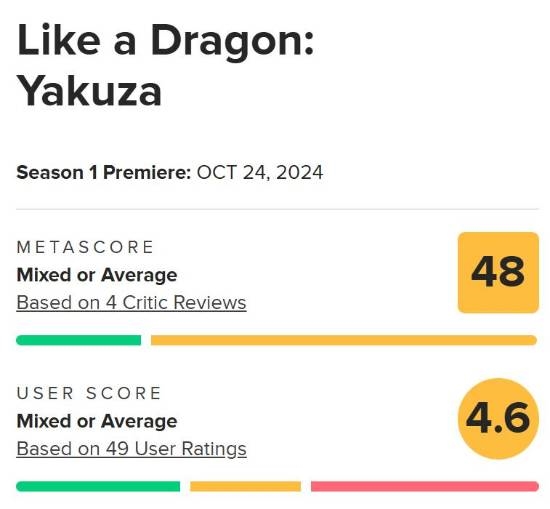Click 'Mixed or Average' under User Score

pos(97,421)
